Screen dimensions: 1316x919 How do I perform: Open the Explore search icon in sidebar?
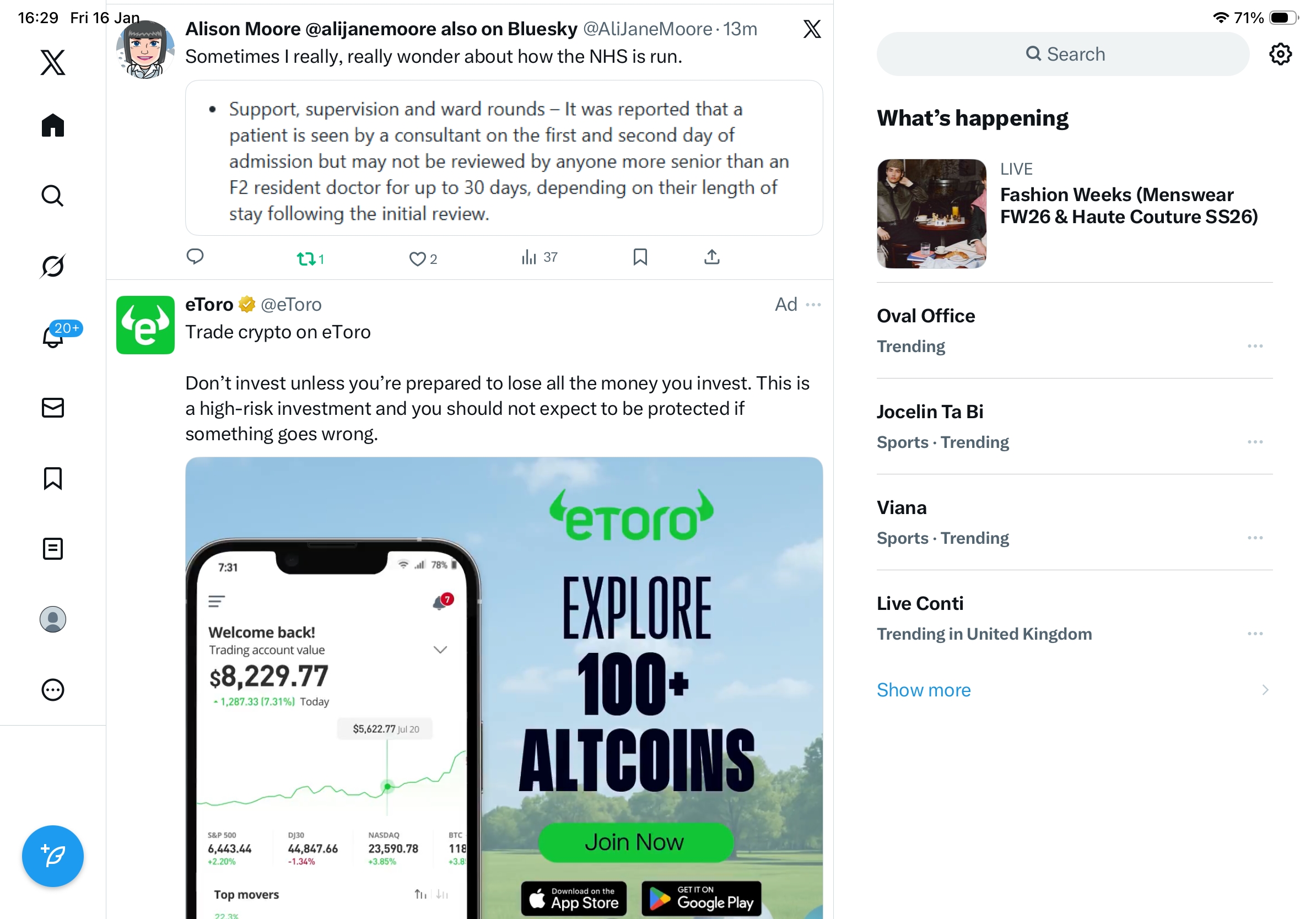pyautogui.click(x=53, y=196)
